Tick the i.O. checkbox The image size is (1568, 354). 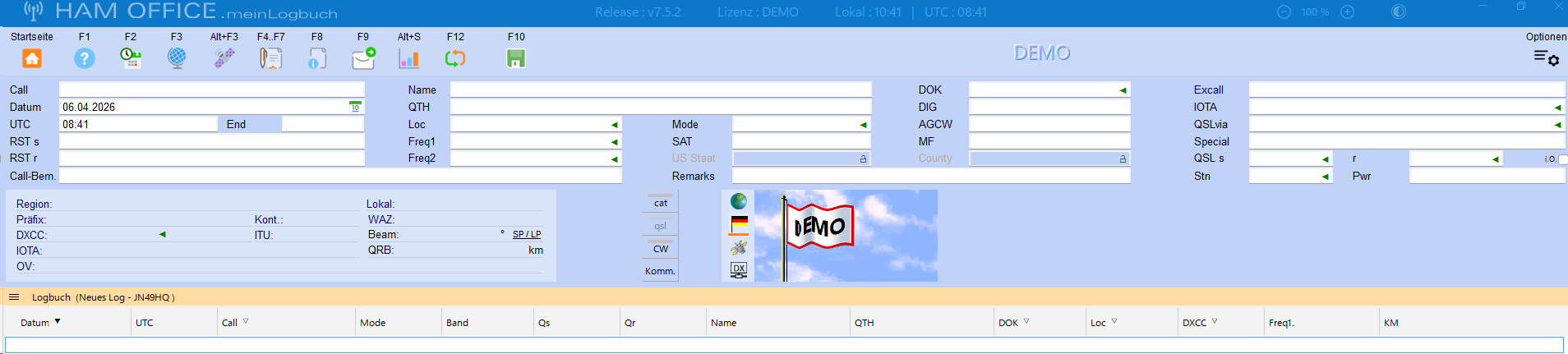(x=1562, y=159)
